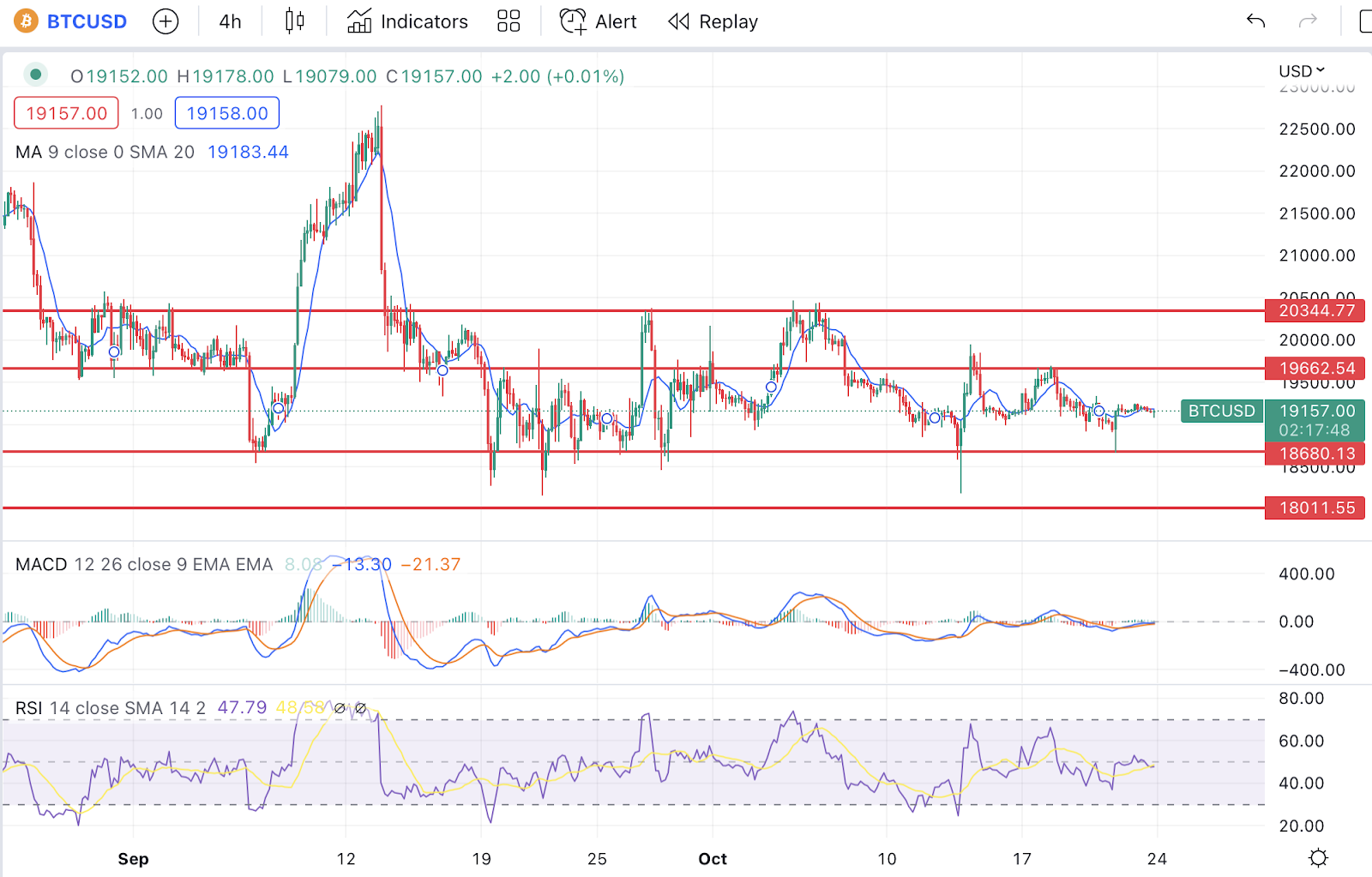1372x877 pixels.
Task: Open the four-squares indicator templates icon
Action: click(508, 21)
